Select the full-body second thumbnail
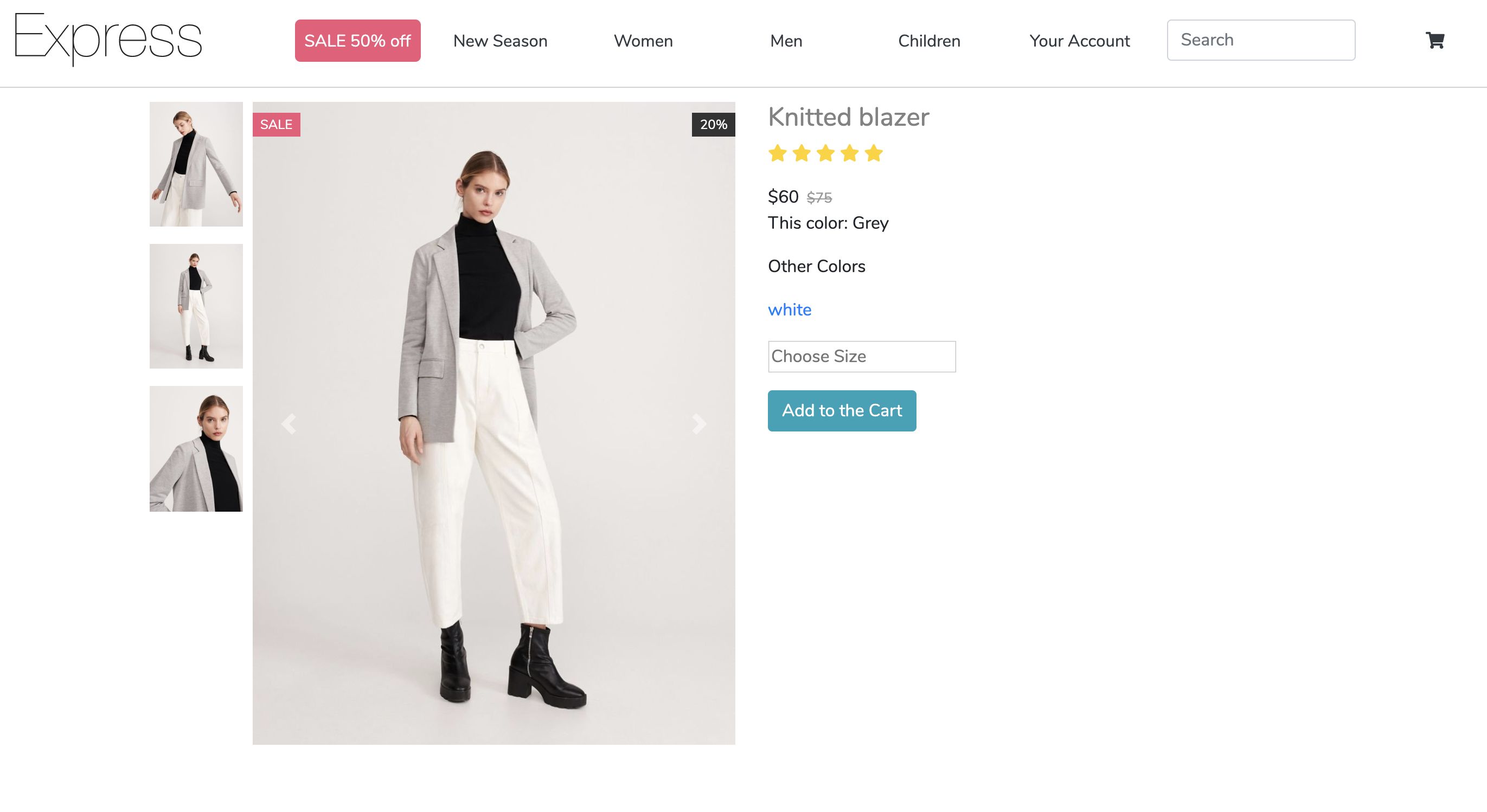 click(x=196, y=306)
